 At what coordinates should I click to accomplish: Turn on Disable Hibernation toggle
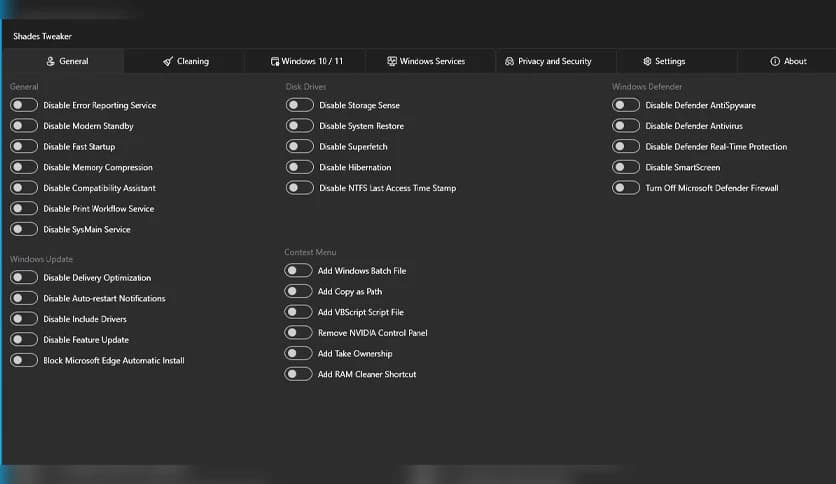click(x=300, y=167)
